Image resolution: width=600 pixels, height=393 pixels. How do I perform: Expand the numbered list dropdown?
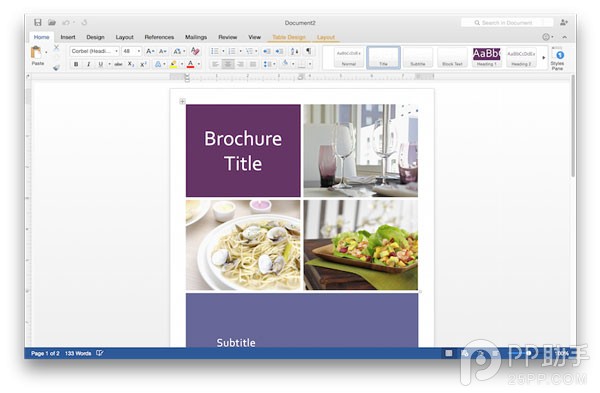[x=240, y=51]
